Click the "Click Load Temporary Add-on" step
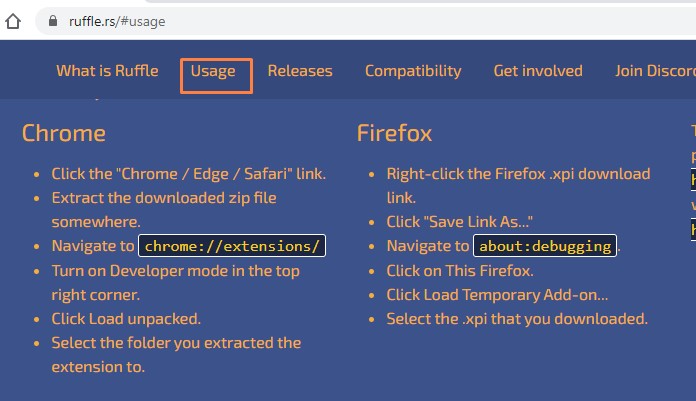Image resolution: width=696 pixels, height=401 pixels. [x=497, y=295]
